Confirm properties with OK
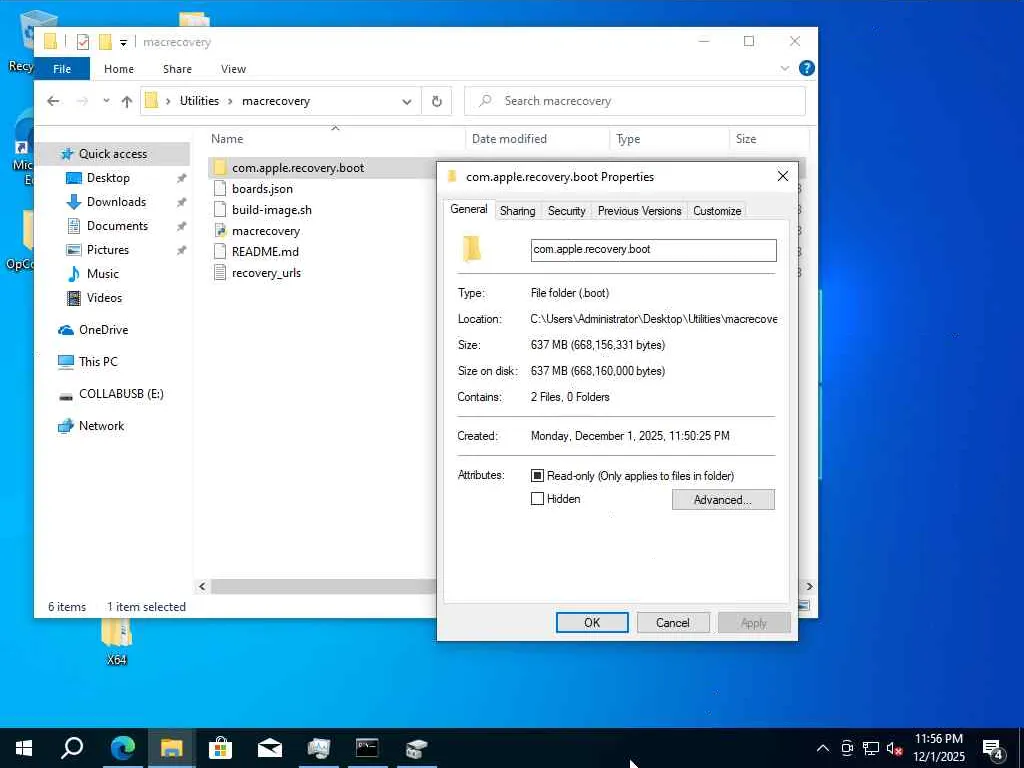Image resolution: width=1024 pixels, height=768 pixels. point(592,622)
